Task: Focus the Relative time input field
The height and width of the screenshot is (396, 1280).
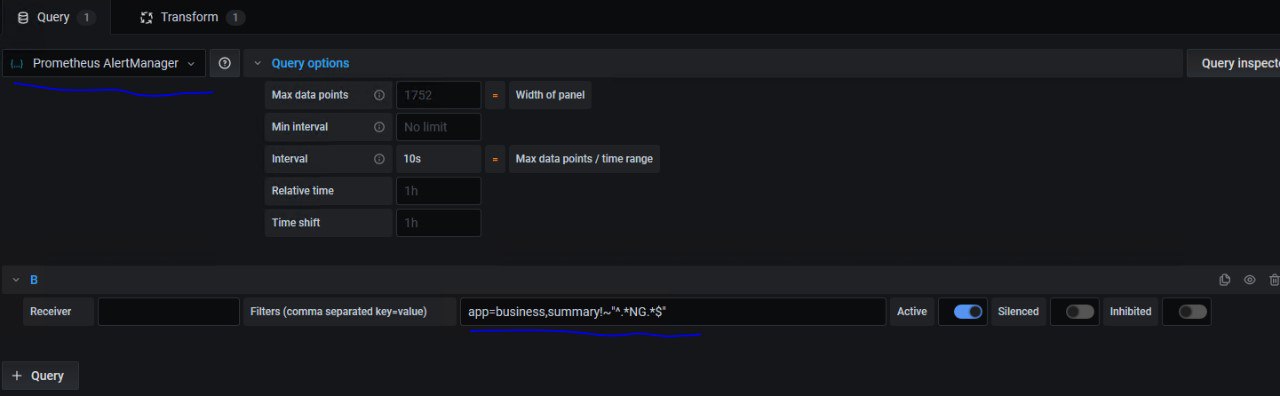Action: coord(439,191)
